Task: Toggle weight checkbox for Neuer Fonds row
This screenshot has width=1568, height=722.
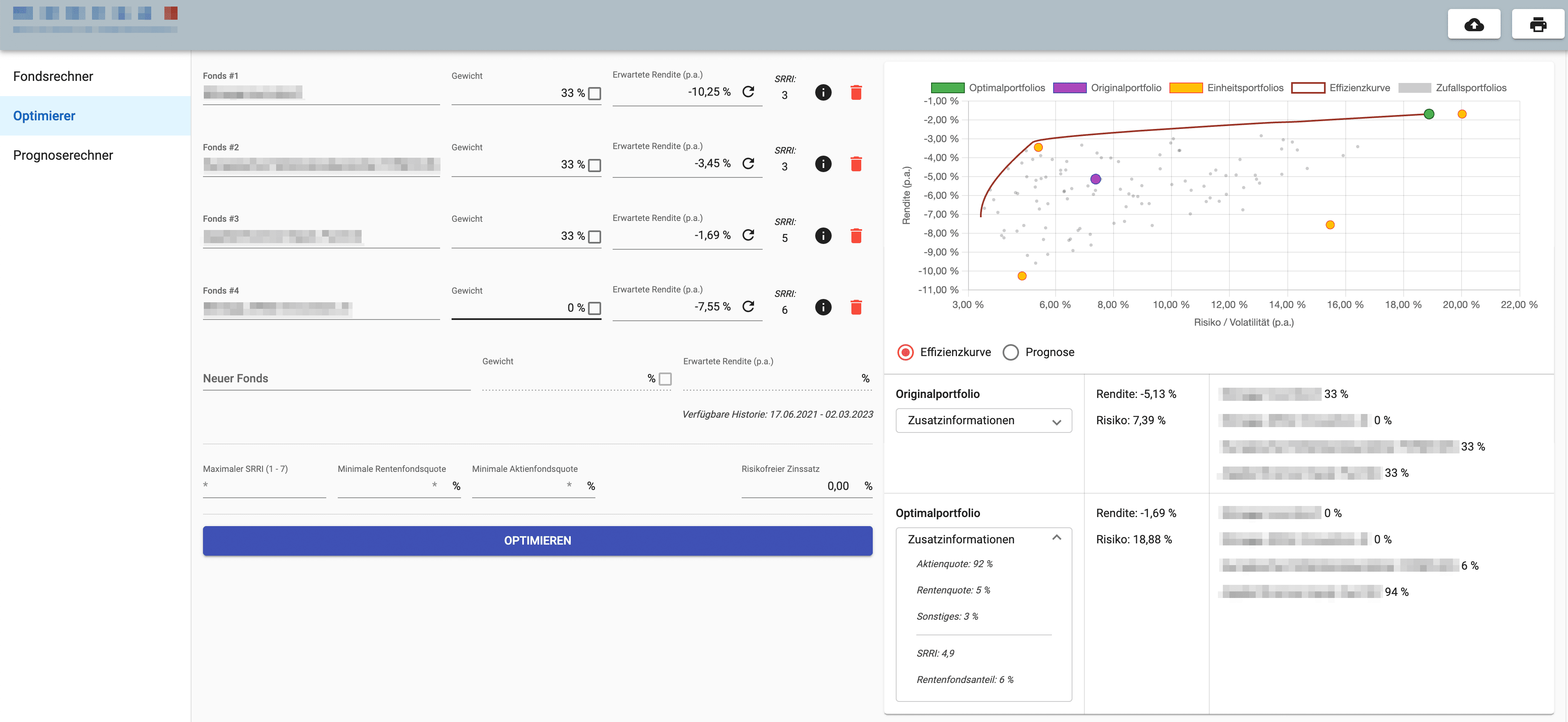Action: (665, 379)
